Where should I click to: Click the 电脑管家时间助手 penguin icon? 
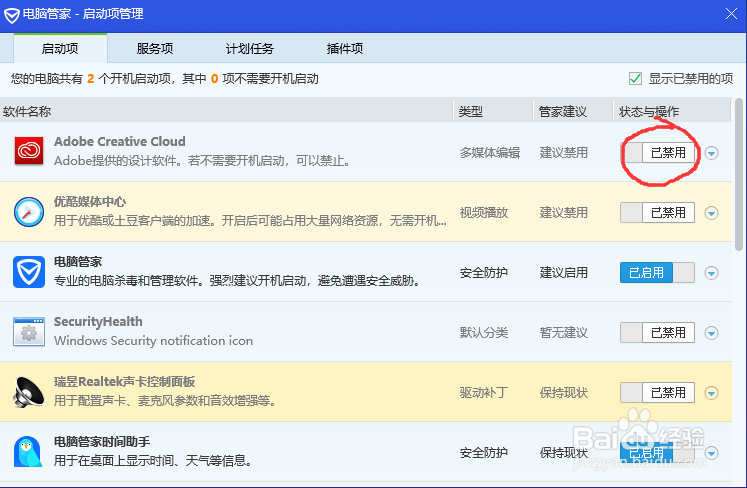[28, 452]
